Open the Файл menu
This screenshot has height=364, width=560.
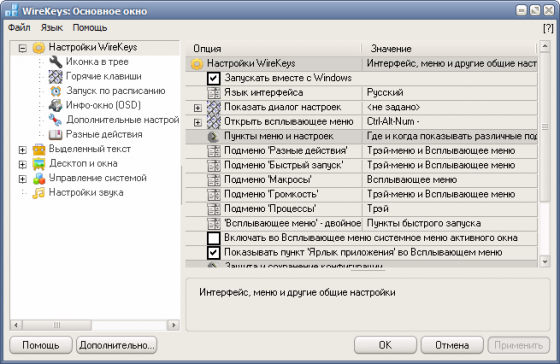[19, 28]
